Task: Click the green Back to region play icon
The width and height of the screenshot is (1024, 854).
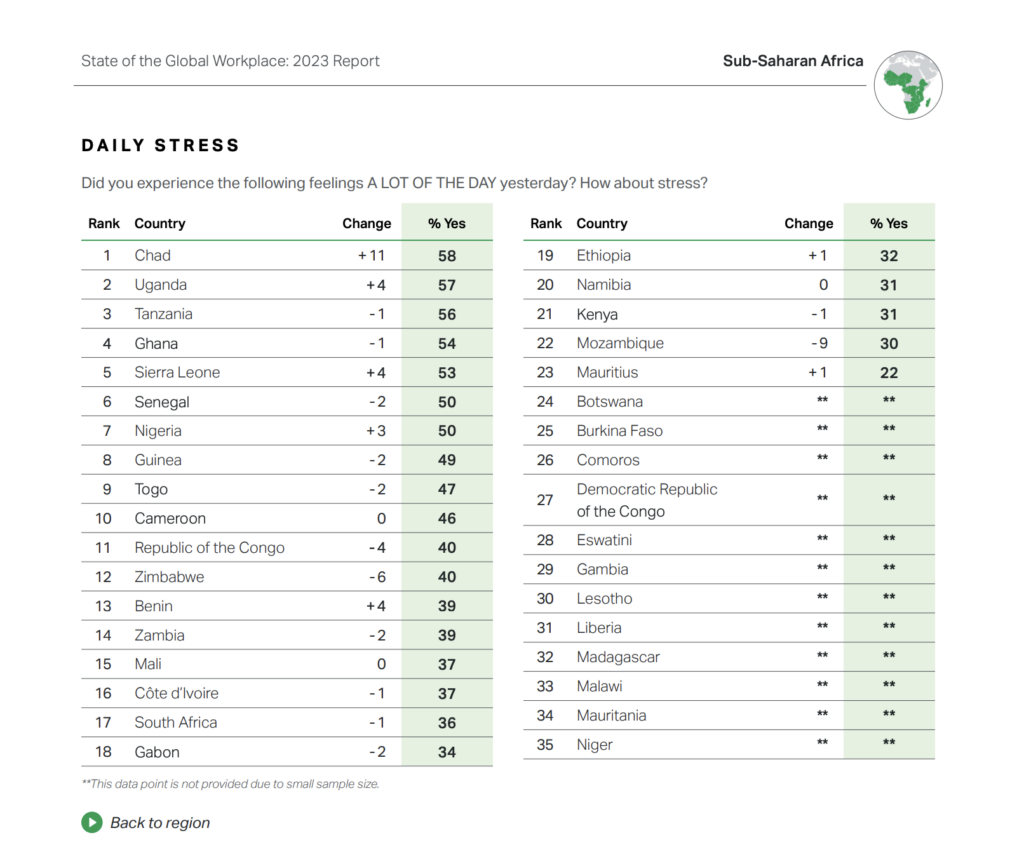Action: [92, 823]
